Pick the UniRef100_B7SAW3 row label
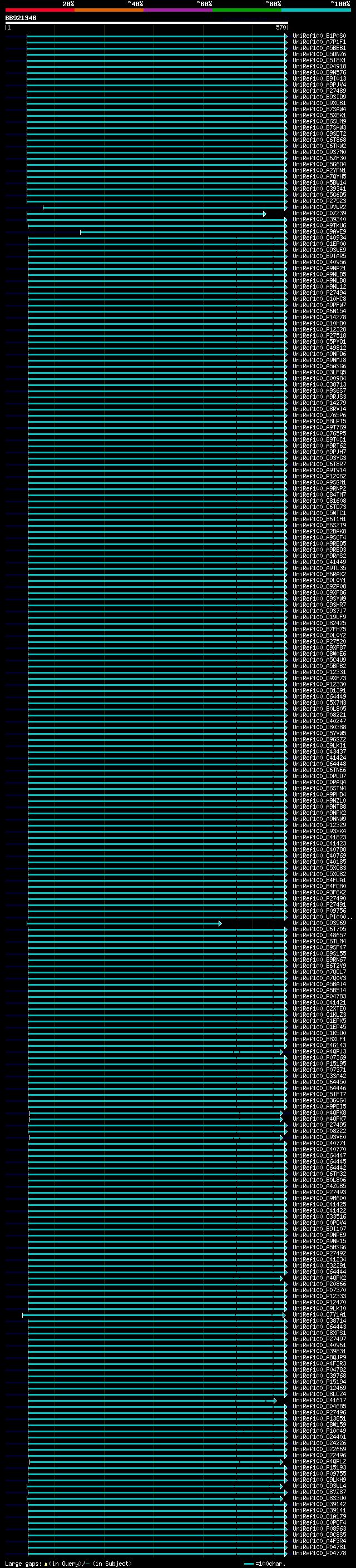The width and height of the screenshot is (356, 1568). [319, 128]
